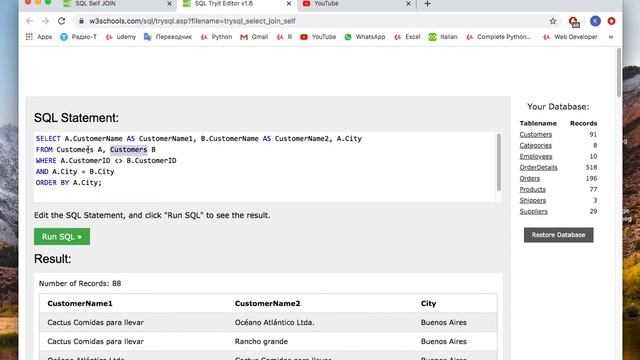Open a new browser tab
Screen dimensions: 640x360
[x=427, y=4]
